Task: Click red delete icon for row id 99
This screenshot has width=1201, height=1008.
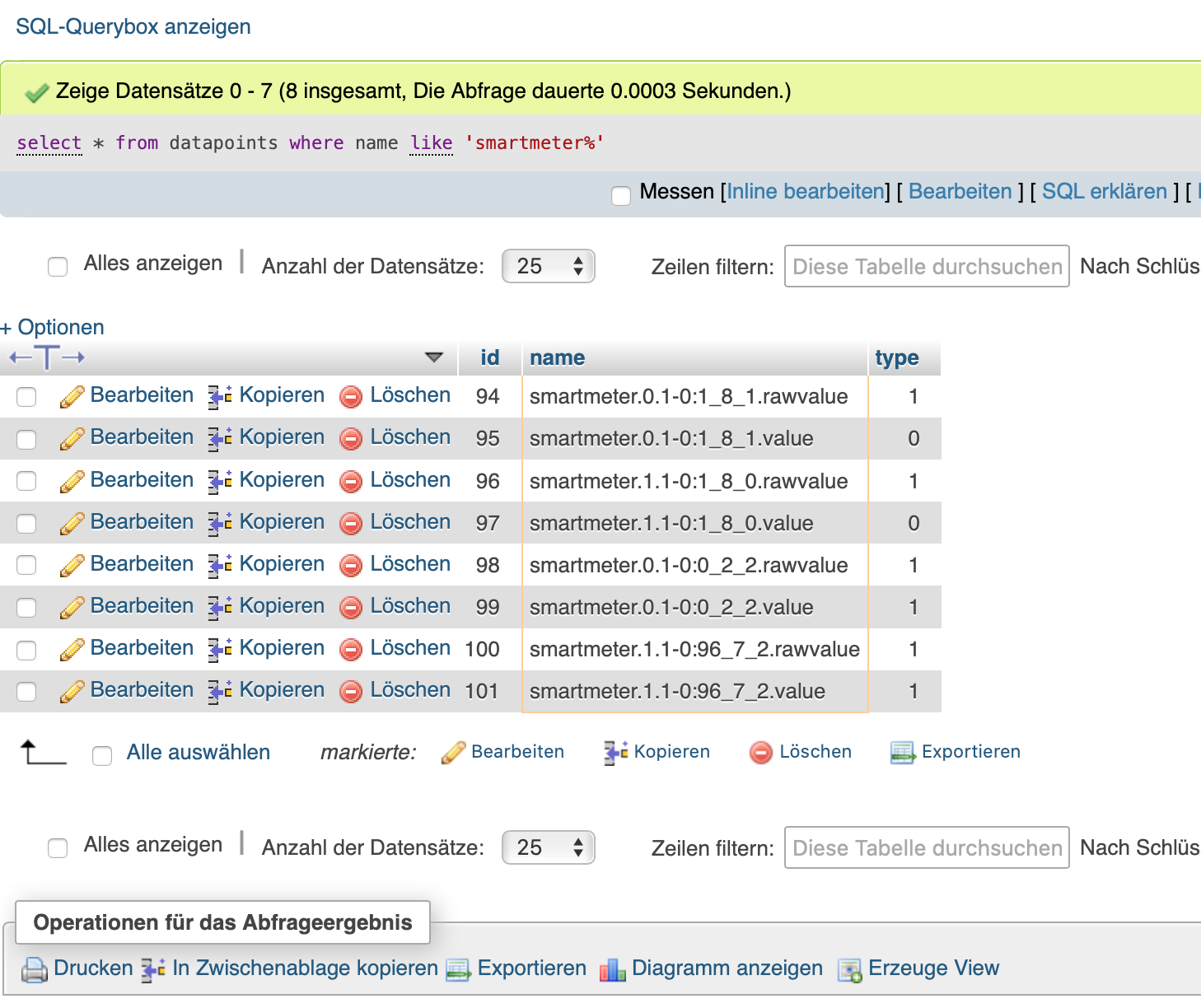Action: 351,608
